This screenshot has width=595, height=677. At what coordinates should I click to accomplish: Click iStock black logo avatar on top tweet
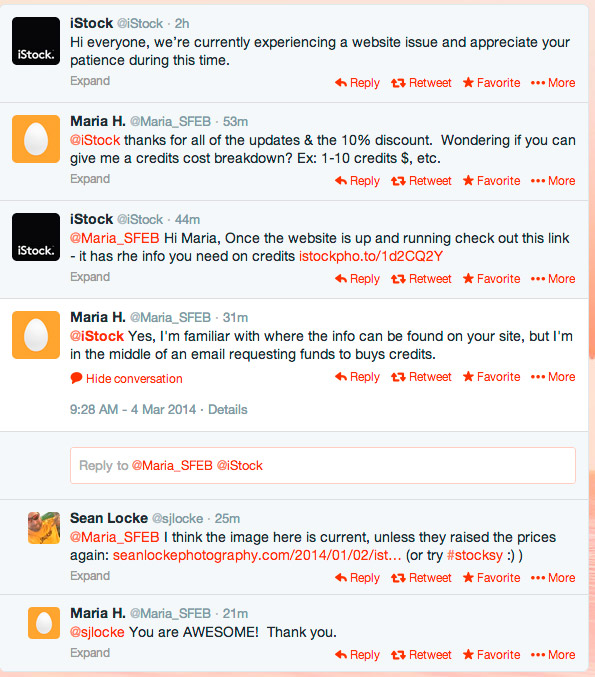[36, 41]
